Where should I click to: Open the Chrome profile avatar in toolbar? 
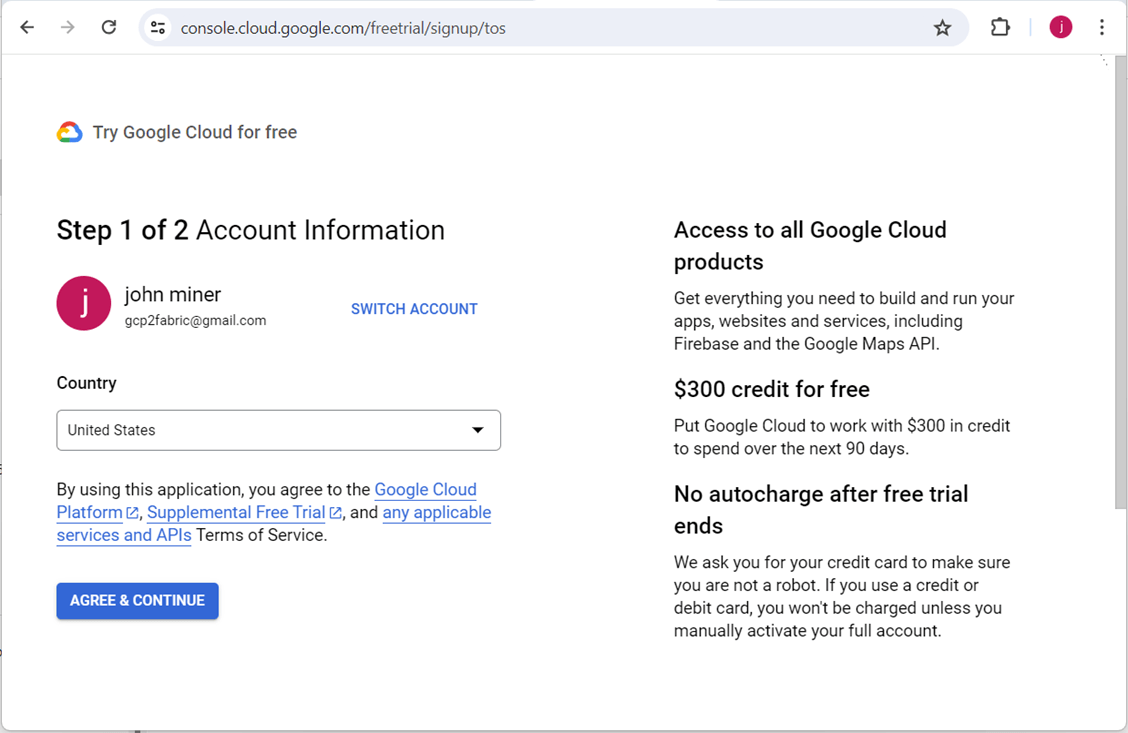click(x=1060, y=28)
